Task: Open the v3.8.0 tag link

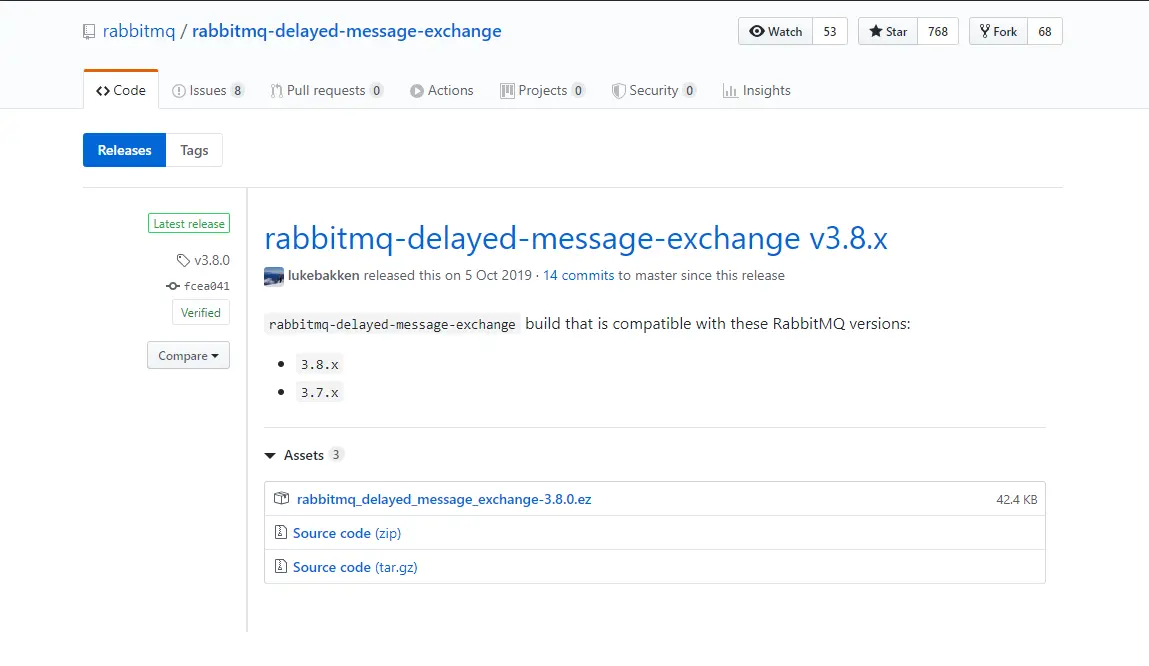Action: pyautogui.click(x=212, y=260)
